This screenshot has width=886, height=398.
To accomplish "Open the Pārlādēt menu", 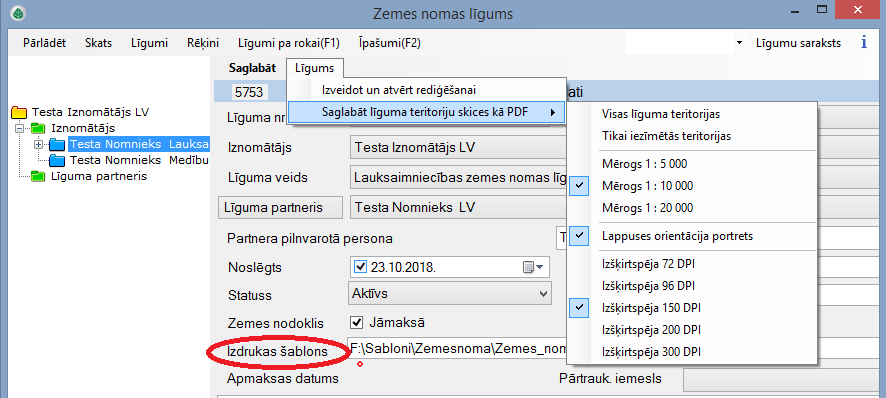I will point(45,43).
